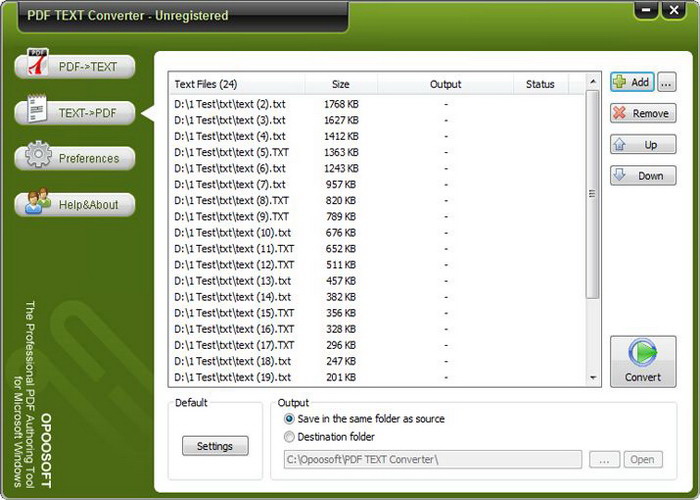Click the file list scrollbar thumb
This screenshot has height=500, width=700.
click(x=593, y=194)
